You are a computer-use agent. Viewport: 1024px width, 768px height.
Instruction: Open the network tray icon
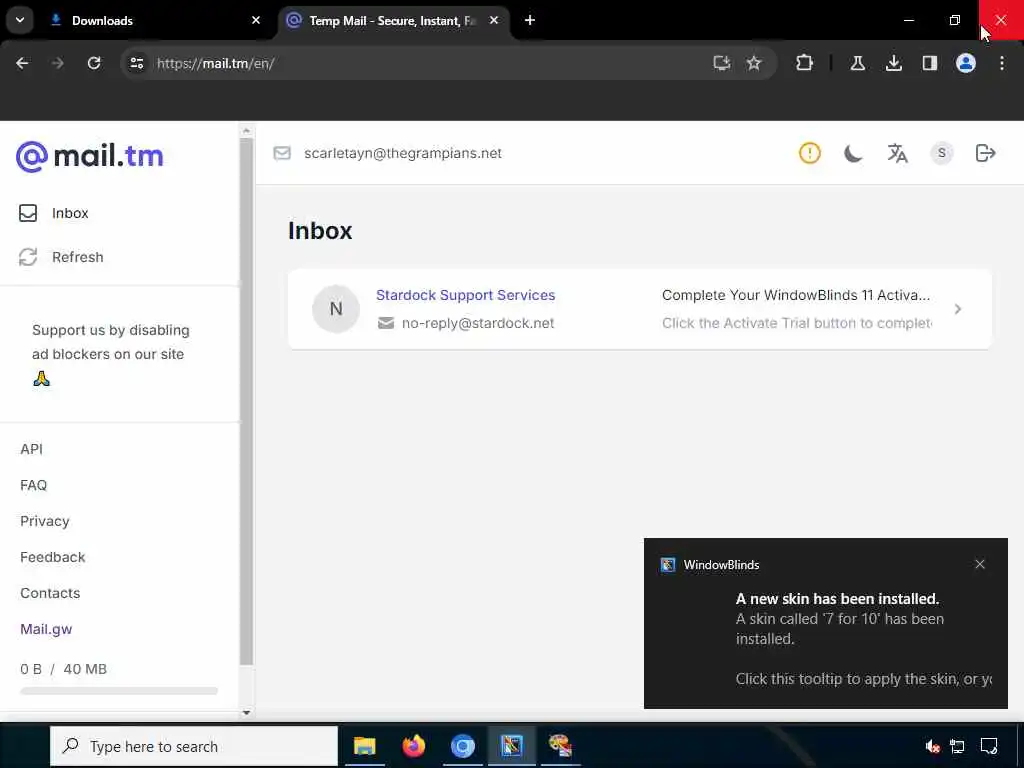point(957,746)
